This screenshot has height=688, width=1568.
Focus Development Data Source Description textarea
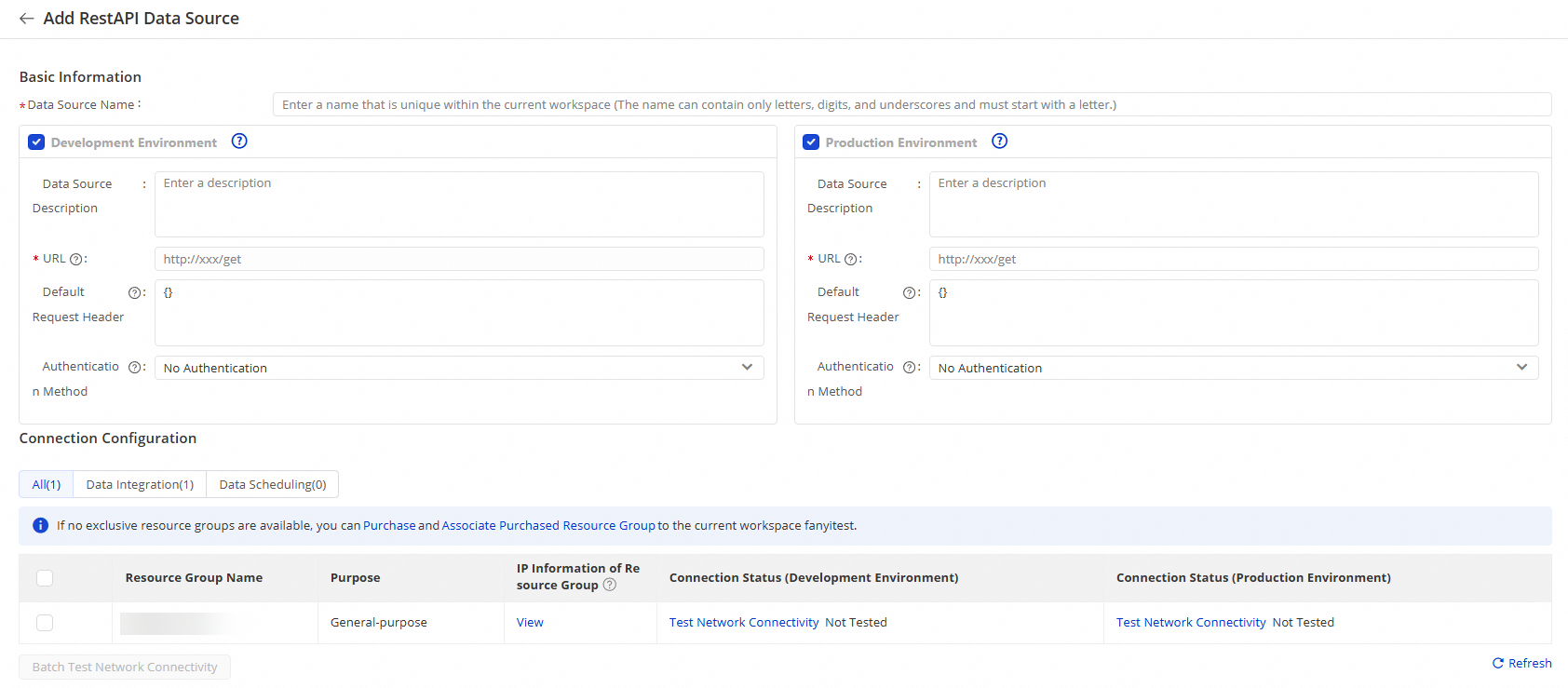(x=459, y=204)
